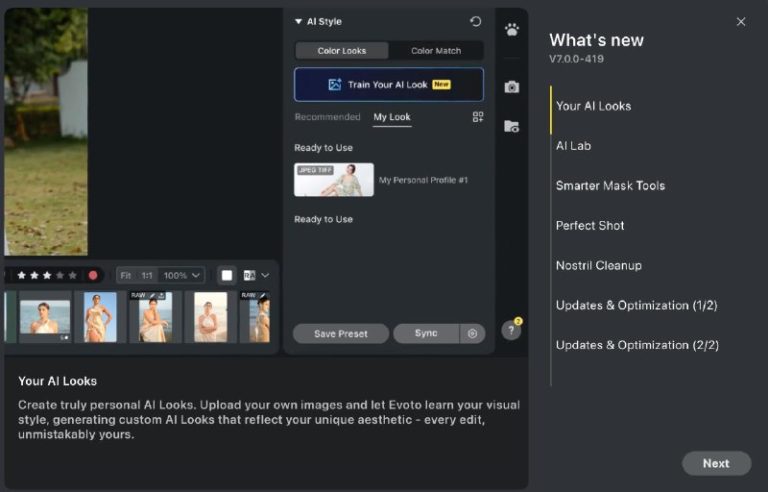The image size is (768, 492).
Task: Click the add preset grid icon
Action: pos(478,117)
